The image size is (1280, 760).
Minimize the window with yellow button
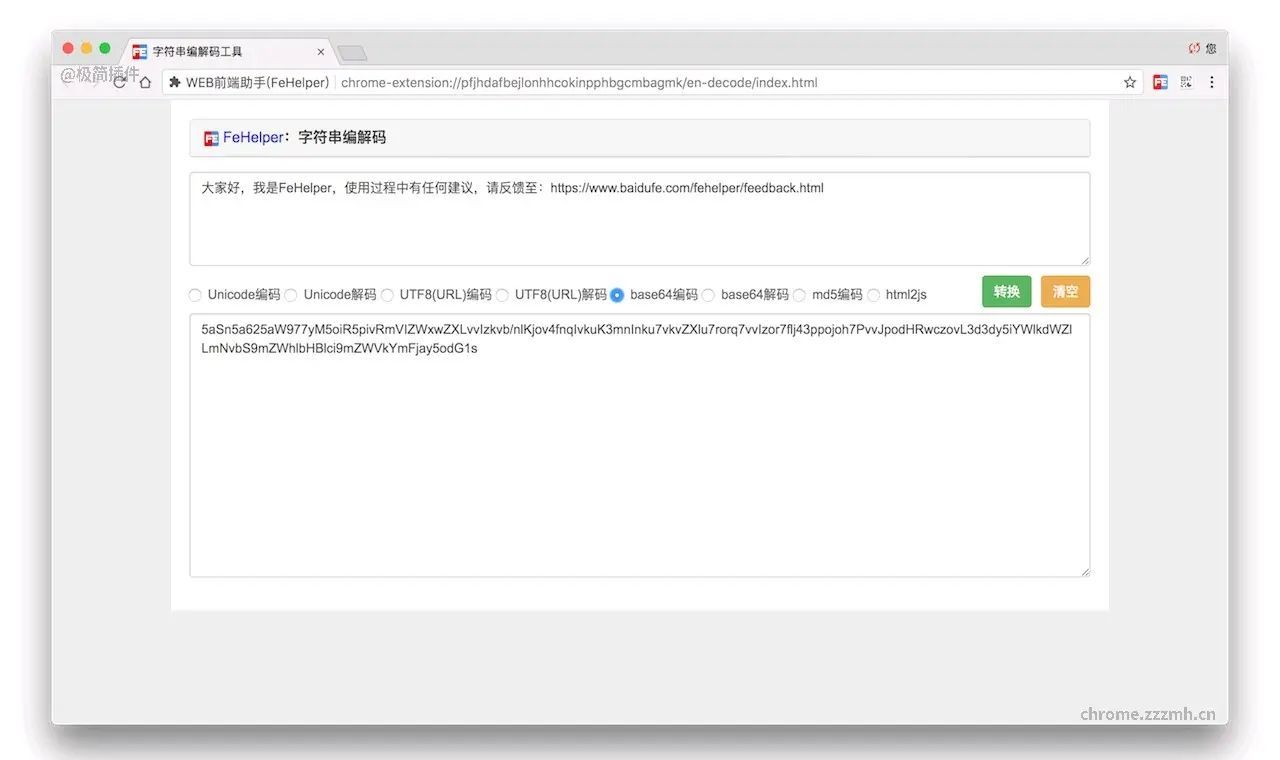coord(86,48)
